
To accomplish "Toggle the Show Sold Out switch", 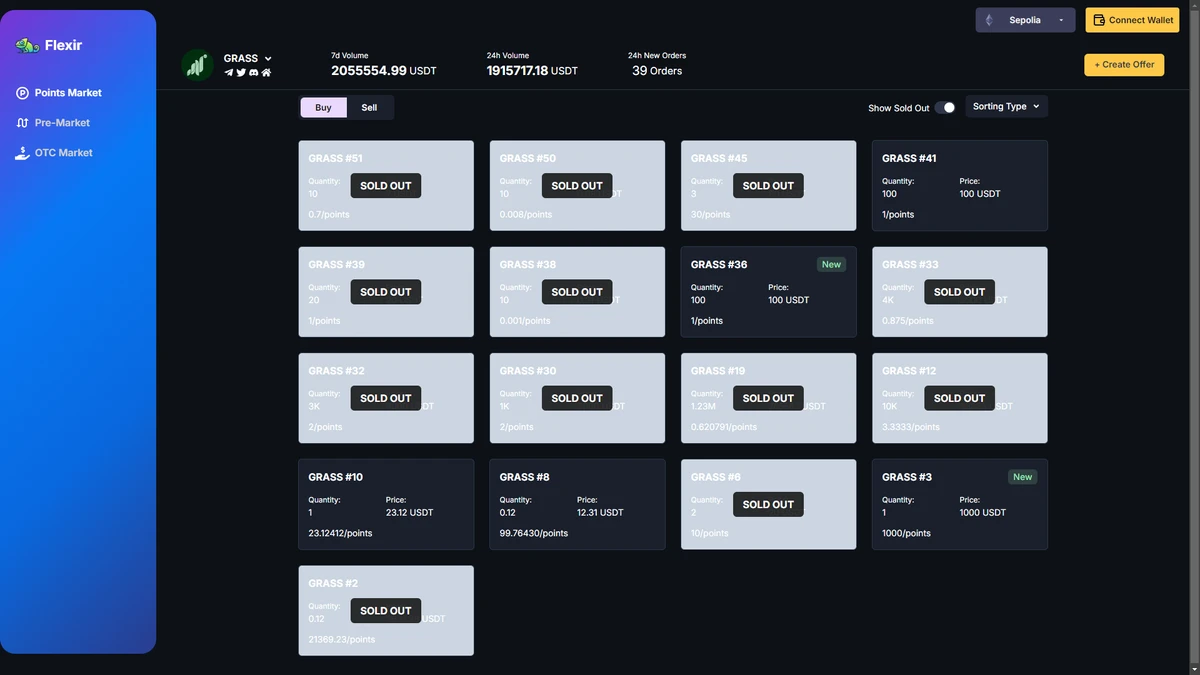I will (x=945, y=107).
